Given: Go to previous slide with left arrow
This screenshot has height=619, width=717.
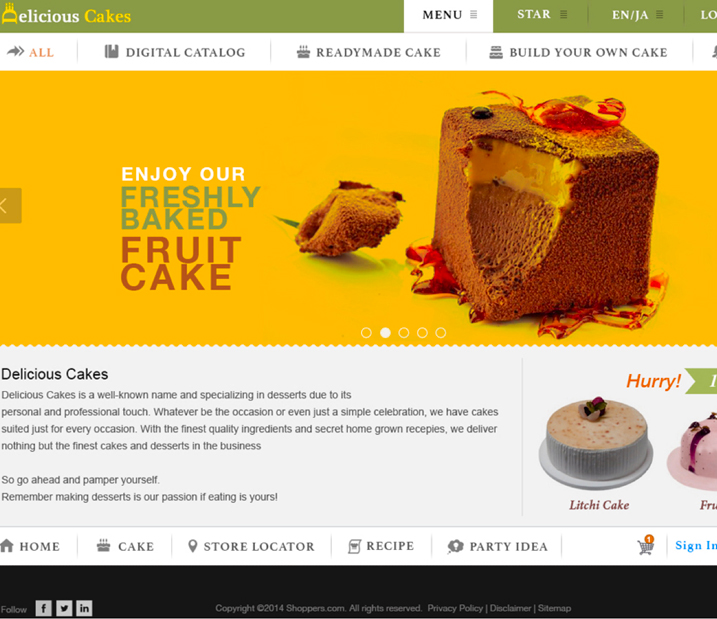Looking at the screenshot, I should pos(11,206).
